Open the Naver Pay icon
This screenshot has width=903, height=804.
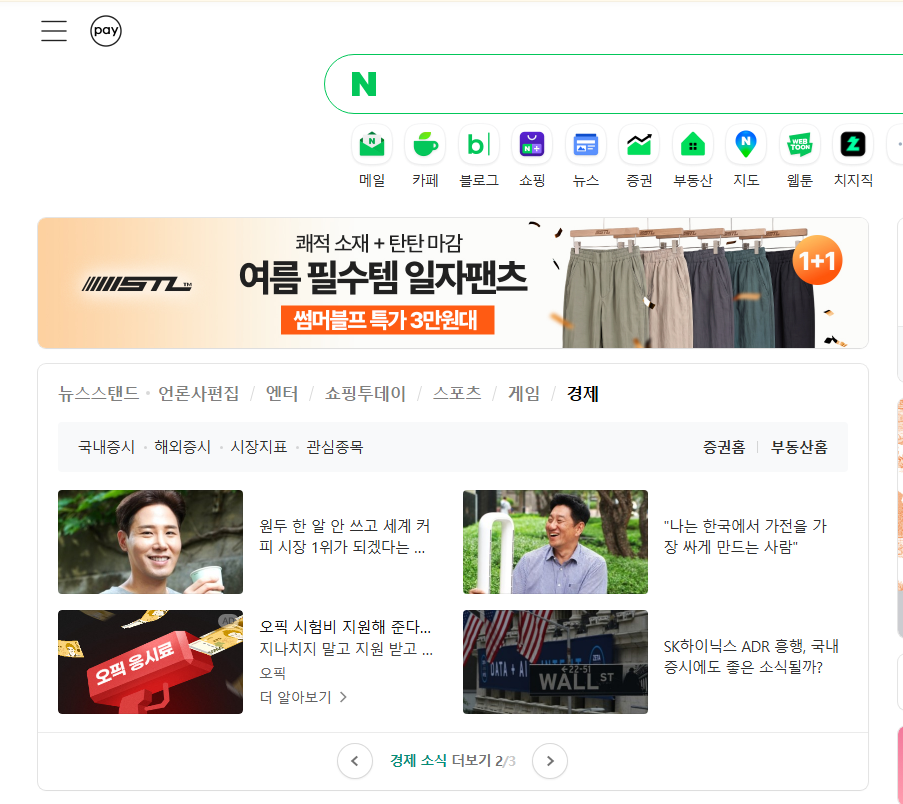[x=106, y=31]
